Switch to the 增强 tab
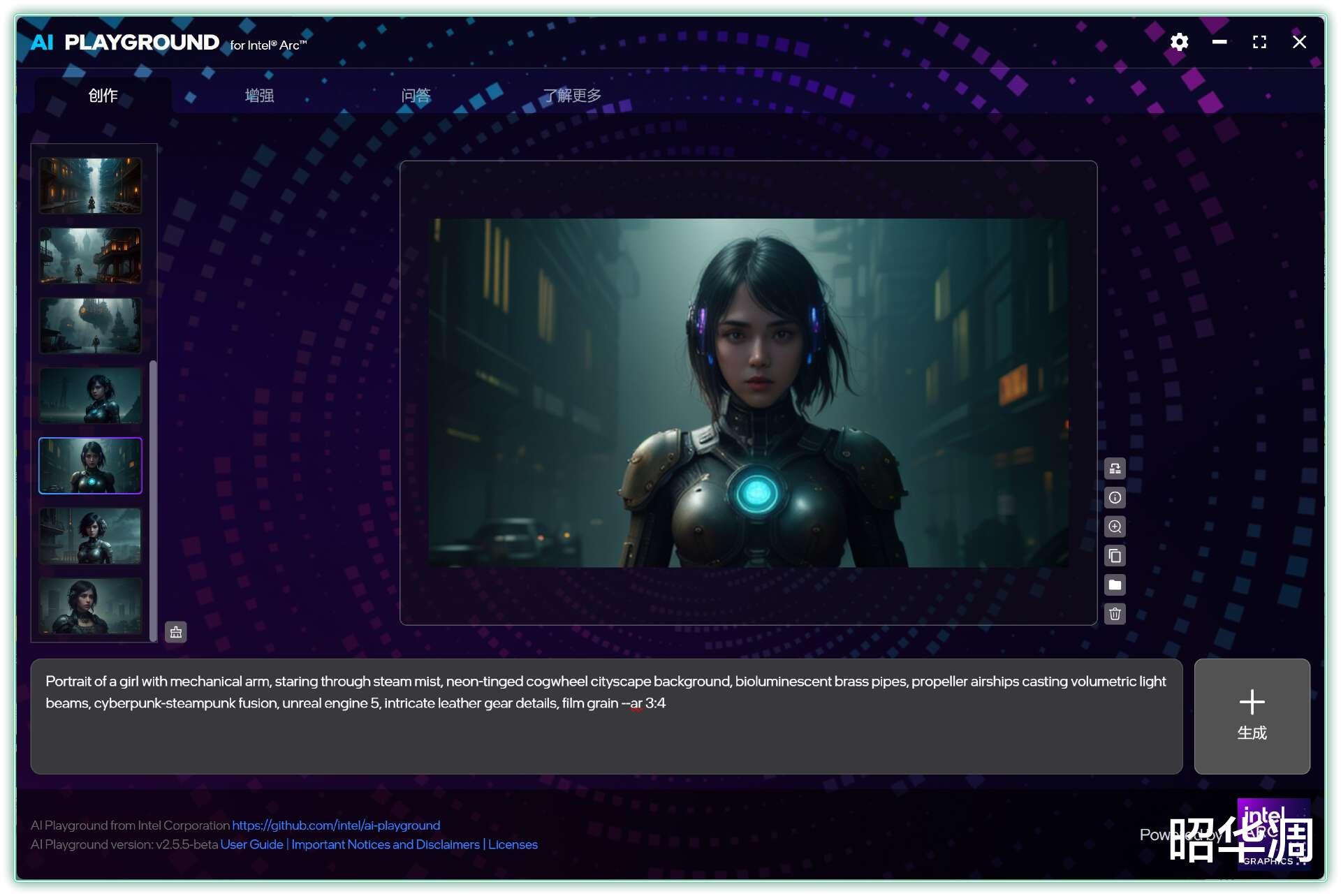The image size is (1341, 896). (259, 96)
